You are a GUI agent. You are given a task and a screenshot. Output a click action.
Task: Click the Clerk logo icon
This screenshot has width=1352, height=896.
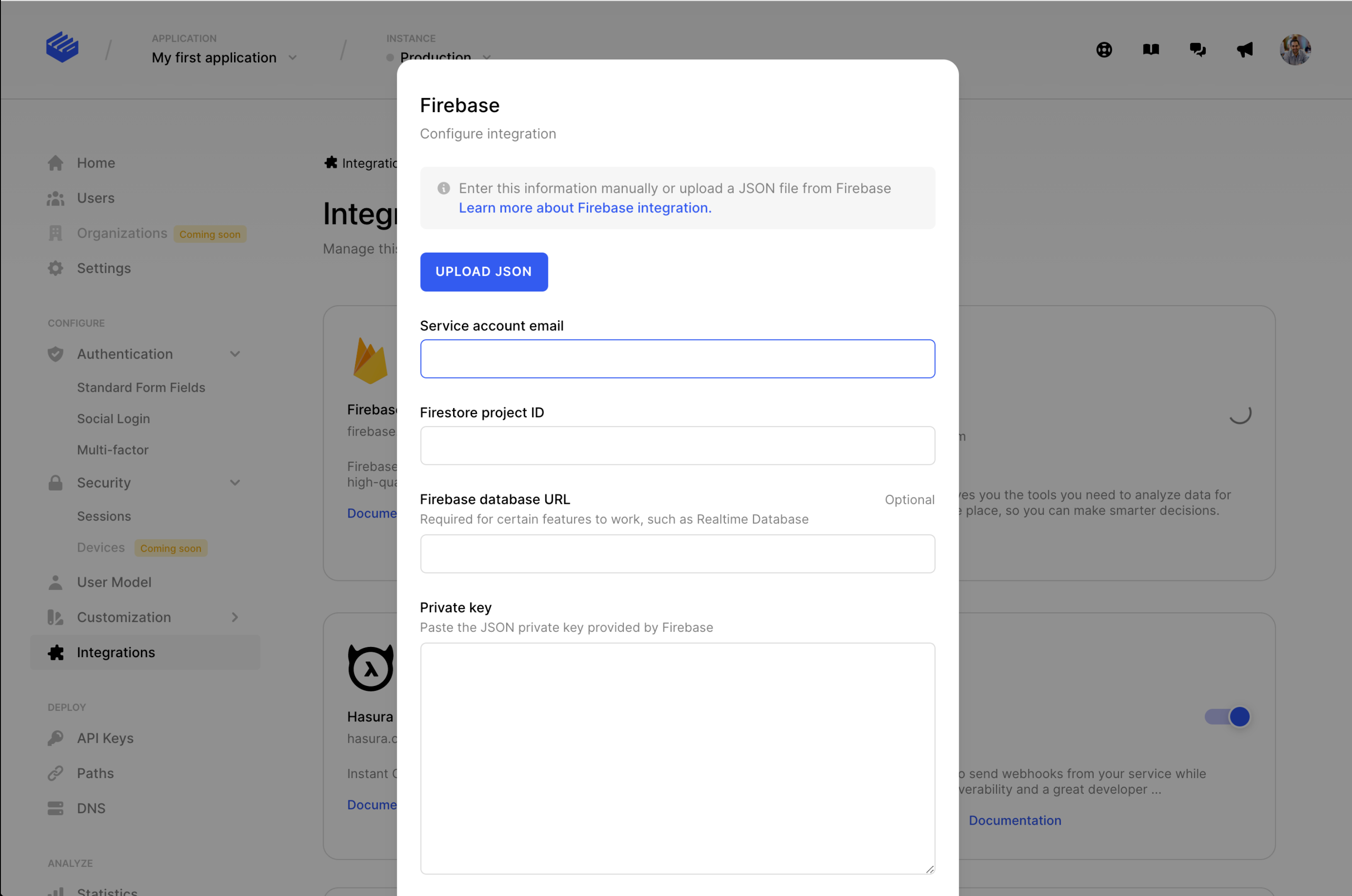[63, 47]
